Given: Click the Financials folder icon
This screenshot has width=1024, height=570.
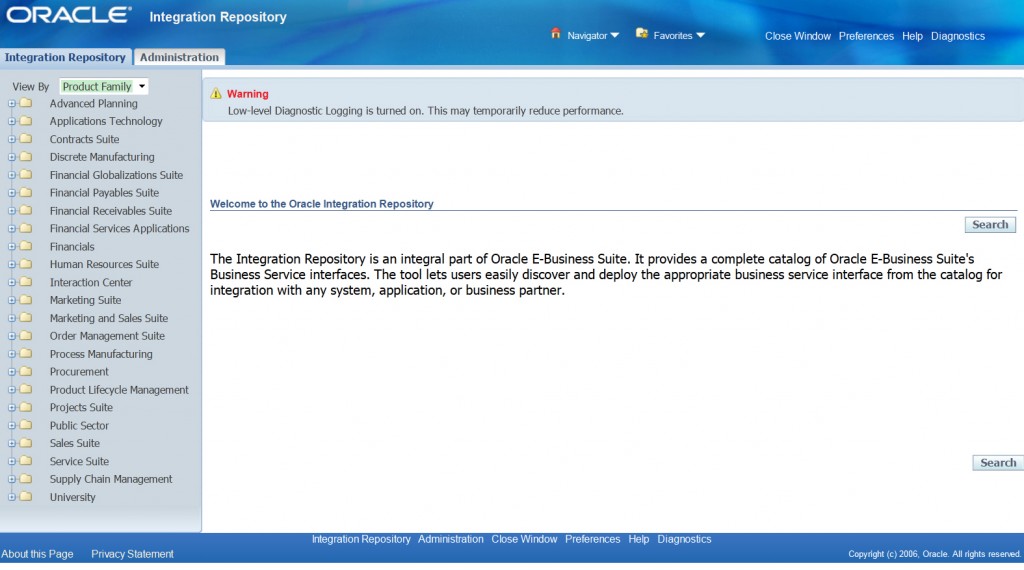Looking at the screenshot, I should coord(25,246).
